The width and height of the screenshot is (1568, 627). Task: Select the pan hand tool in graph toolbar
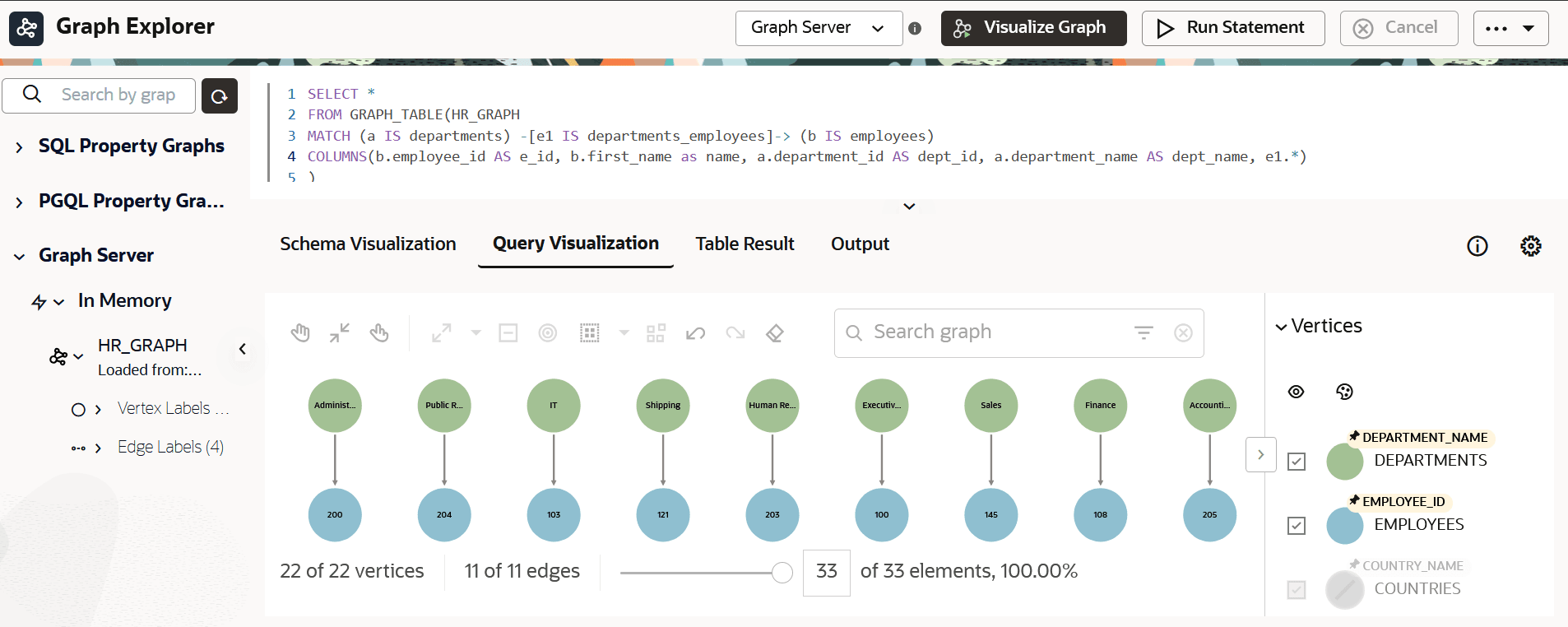[300, 333]
